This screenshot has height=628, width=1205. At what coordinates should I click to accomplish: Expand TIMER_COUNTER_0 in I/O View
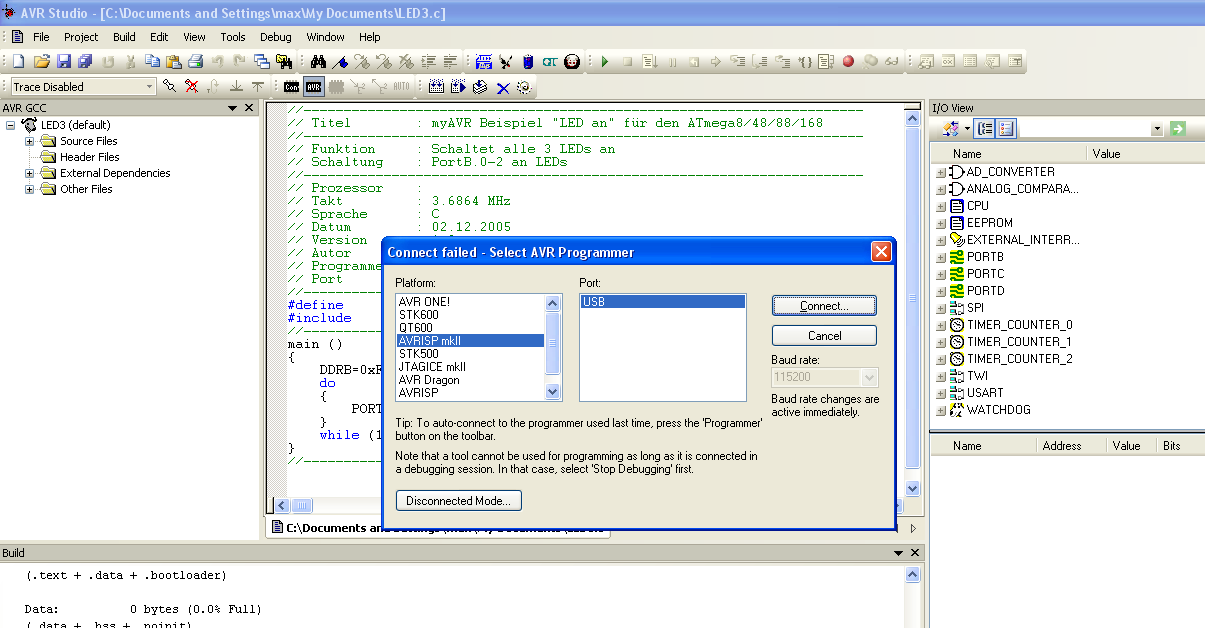[x=940, y=325]
